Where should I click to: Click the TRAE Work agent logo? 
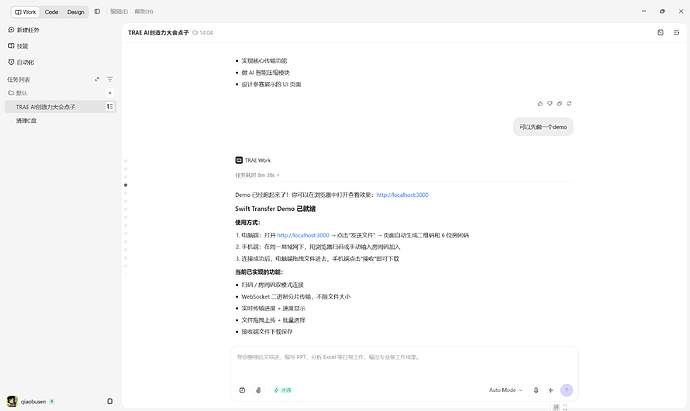tap(239, 160)
